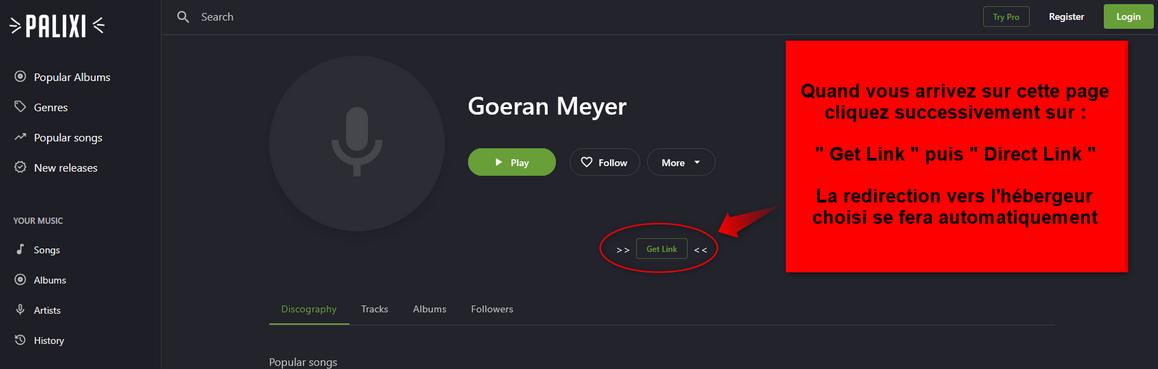Play Goeran Meyer's music
This screenshot has width=1158, height=369.
512,162
